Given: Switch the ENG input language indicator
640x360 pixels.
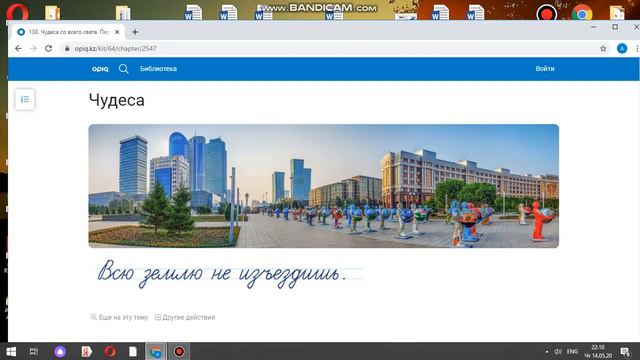Looking at the screenshot, I should pos(572,351).
